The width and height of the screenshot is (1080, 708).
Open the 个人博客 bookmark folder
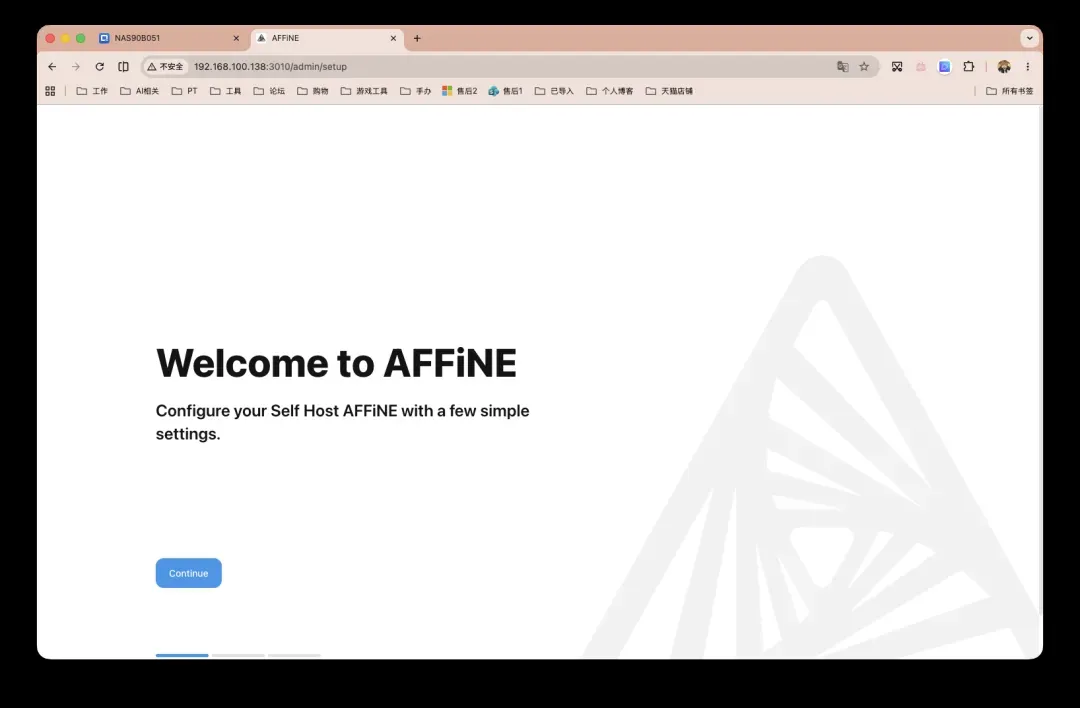pos(610,91)
